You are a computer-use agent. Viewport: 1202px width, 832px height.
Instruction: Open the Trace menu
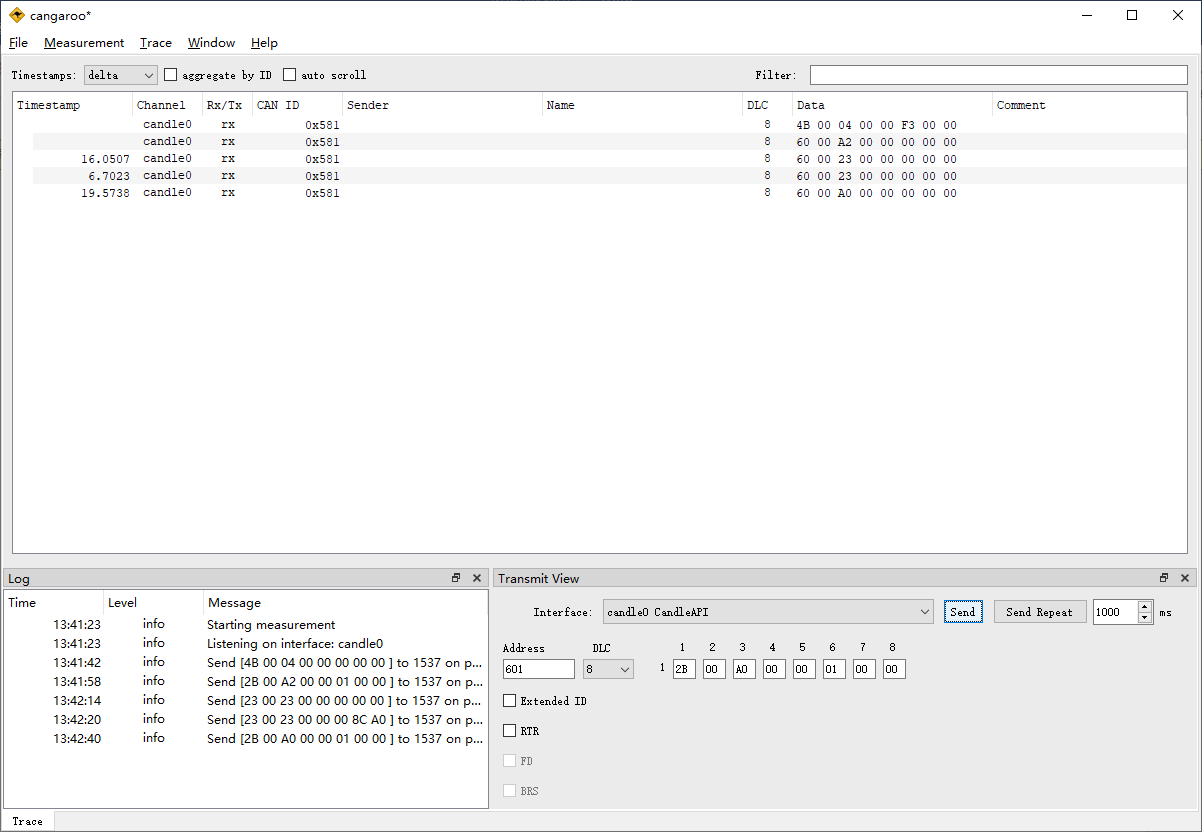pos(156,43)
